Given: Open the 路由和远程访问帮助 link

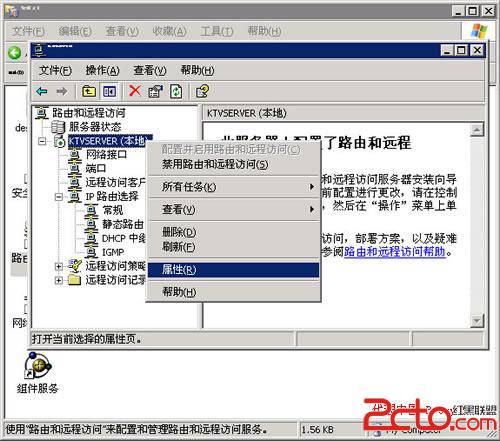Looking at the screenshot, I should tap(395, 251).
